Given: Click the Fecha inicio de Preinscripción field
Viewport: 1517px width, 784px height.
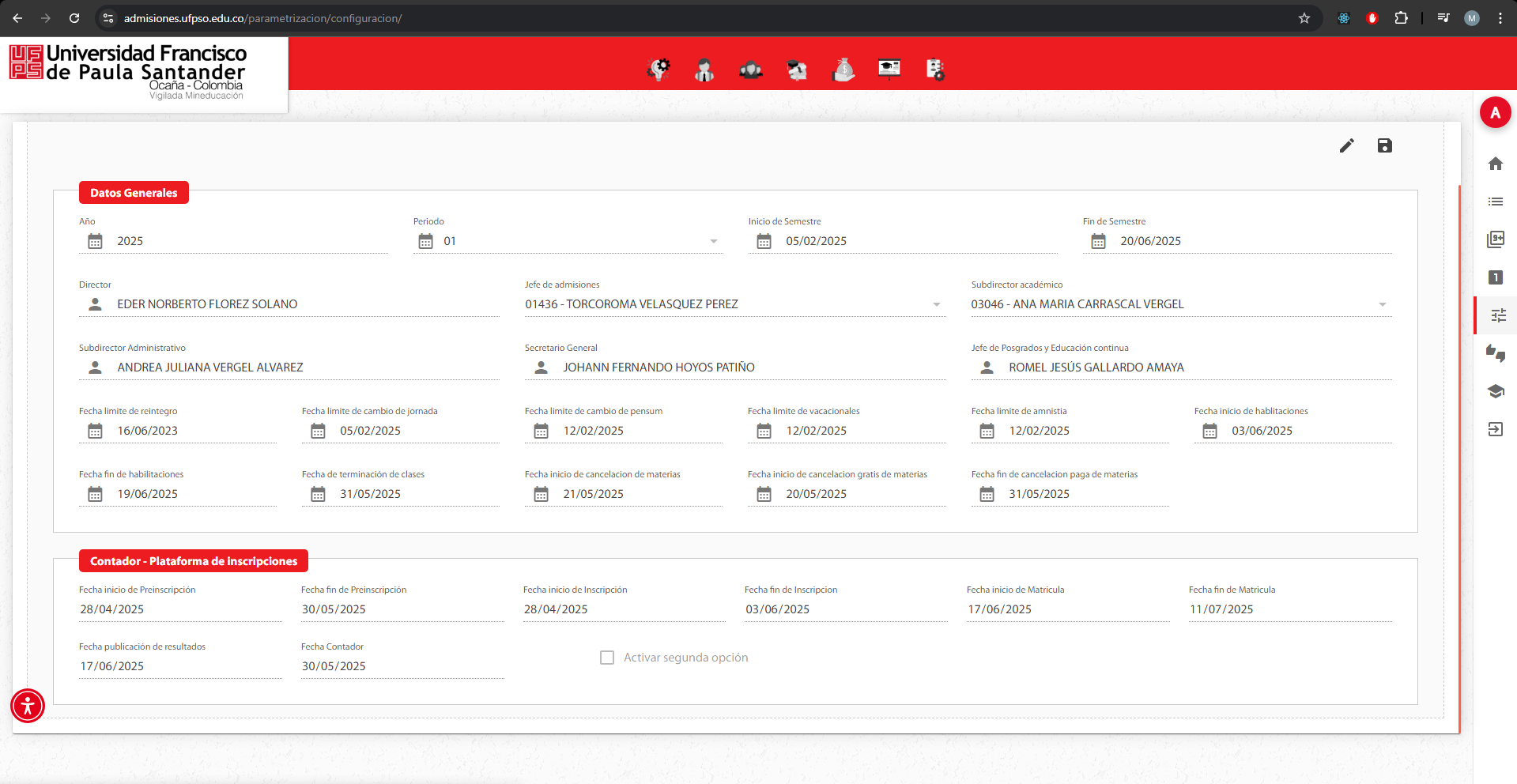Looking at the screenshot, I should [179, 609].
